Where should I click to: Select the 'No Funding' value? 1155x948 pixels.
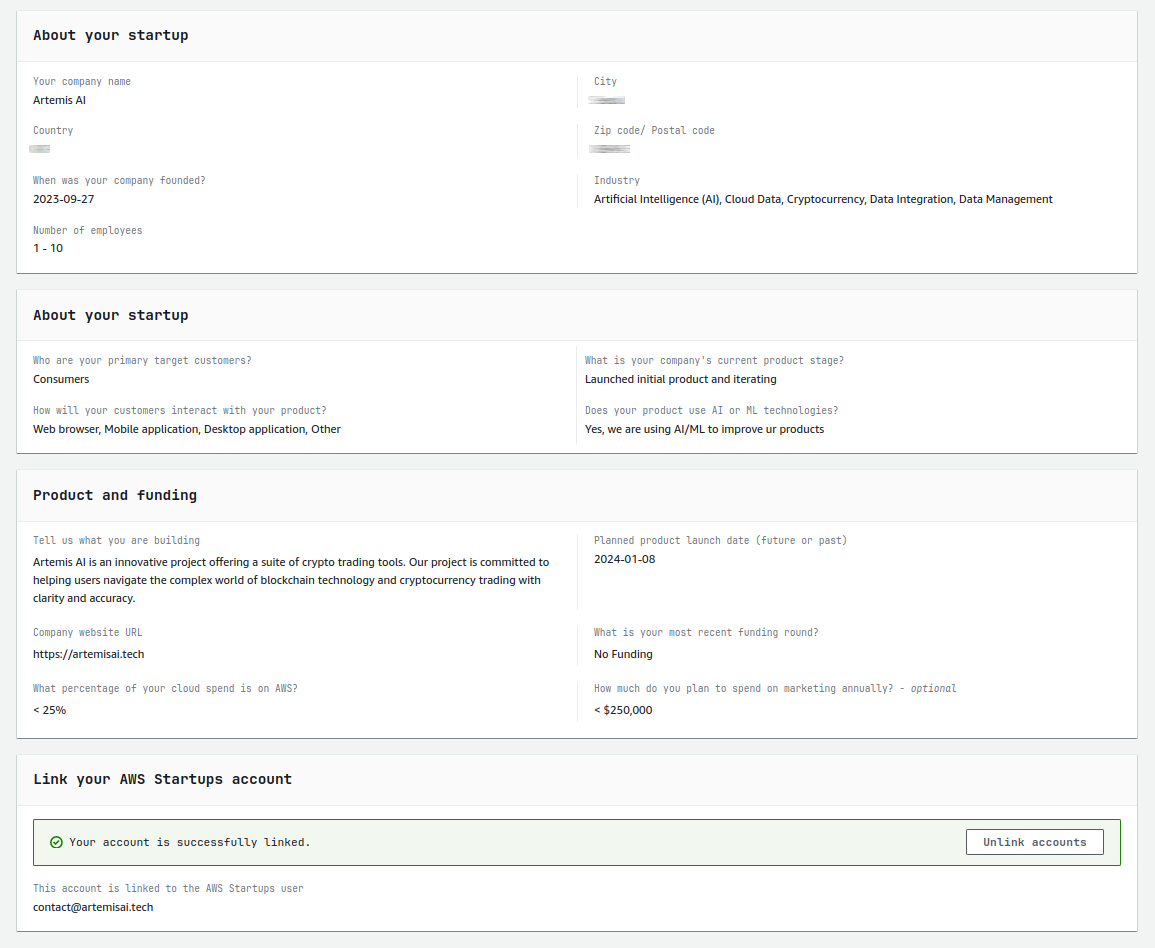click(x=623, y=654)
